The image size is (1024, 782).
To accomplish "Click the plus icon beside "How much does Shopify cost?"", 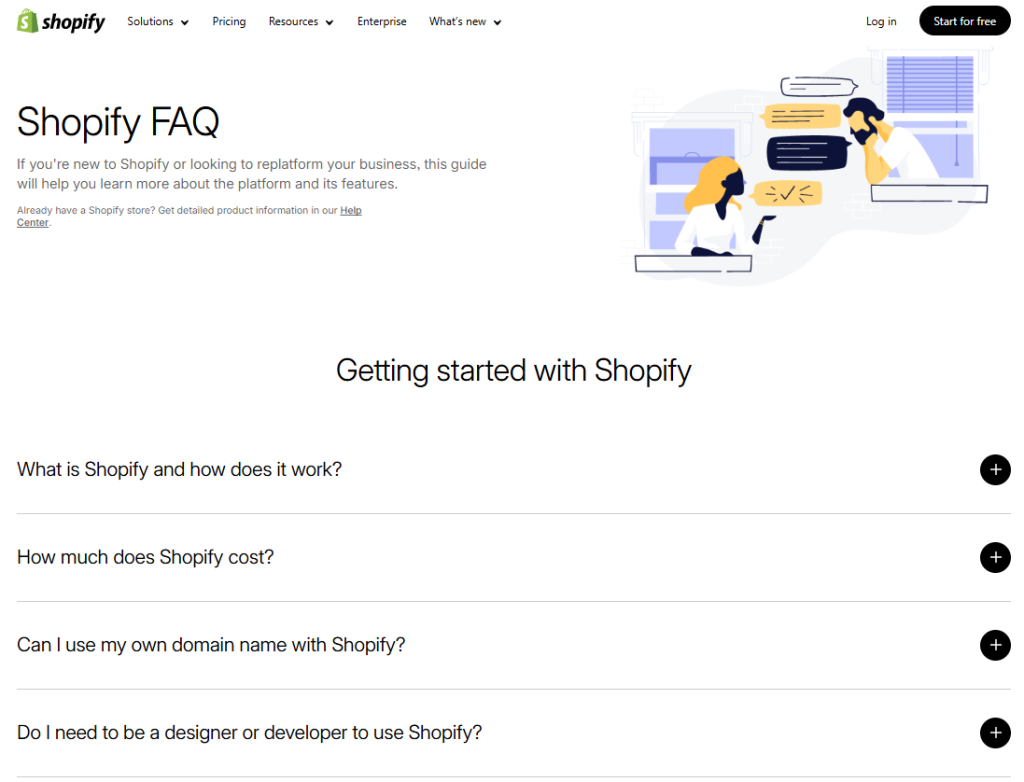I will pyautogui.click(x=995, y=558).
